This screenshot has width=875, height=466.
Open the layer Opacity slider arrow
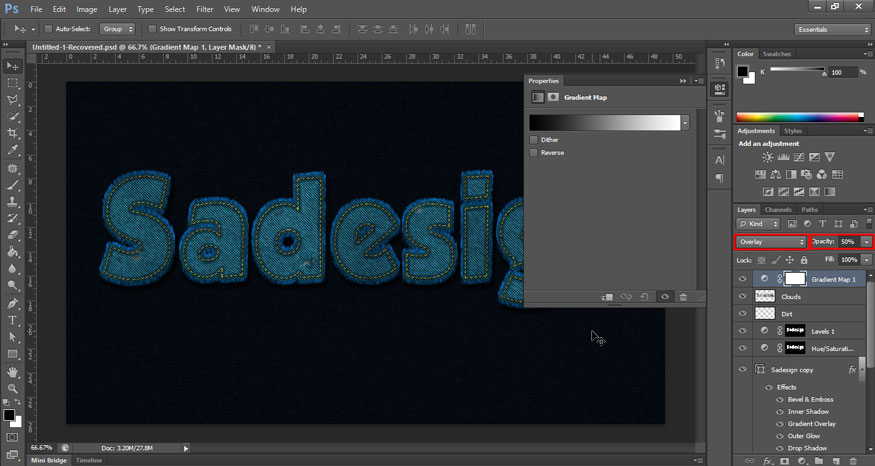(x=866, y=242)
